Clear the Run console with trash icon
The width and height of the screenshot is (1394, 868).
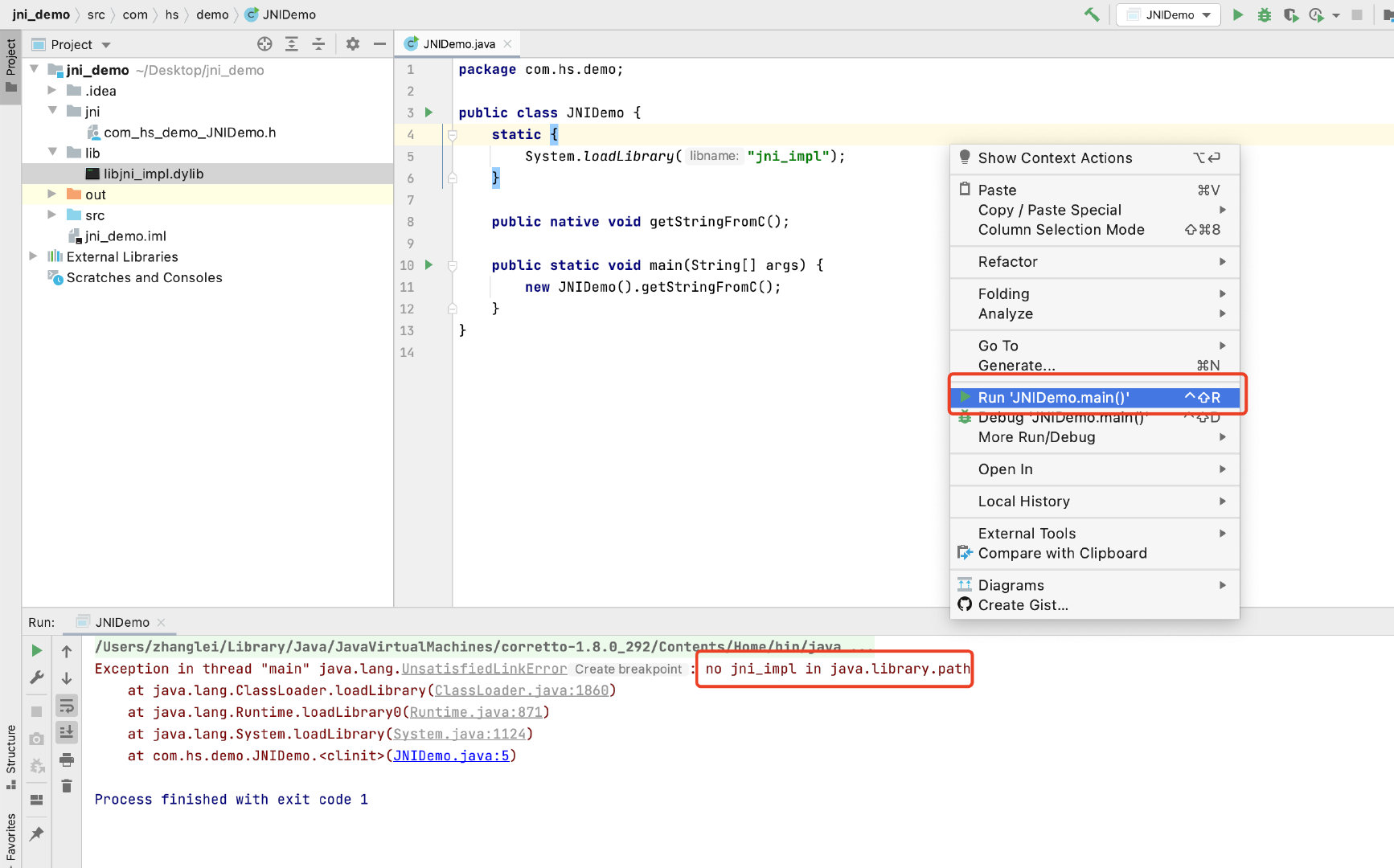(x=67, y=786)
